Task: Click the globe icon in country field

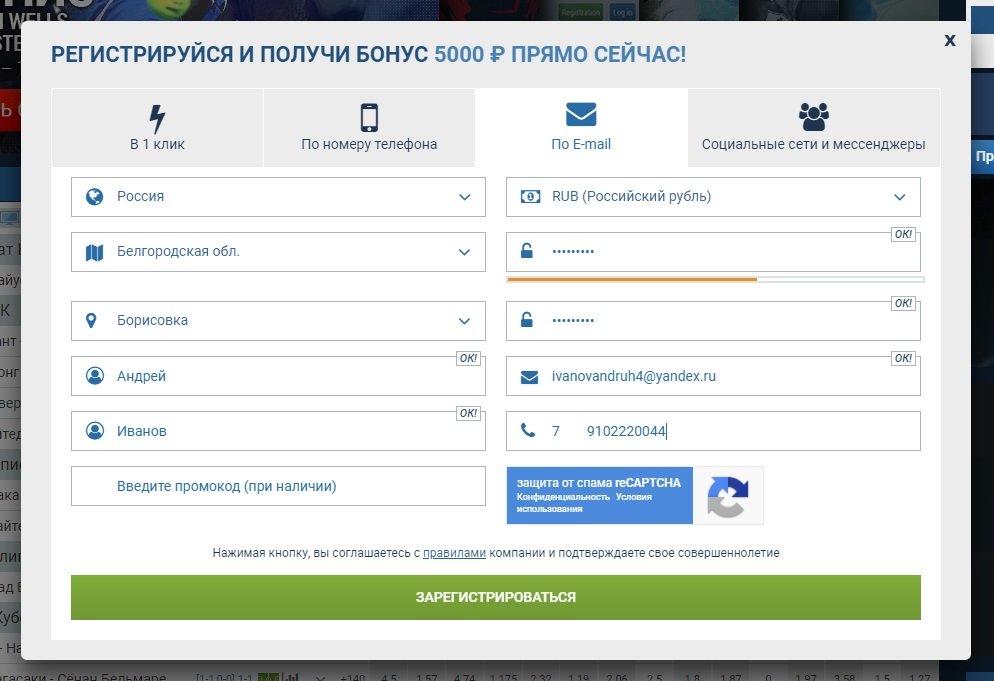Action: 95,197
